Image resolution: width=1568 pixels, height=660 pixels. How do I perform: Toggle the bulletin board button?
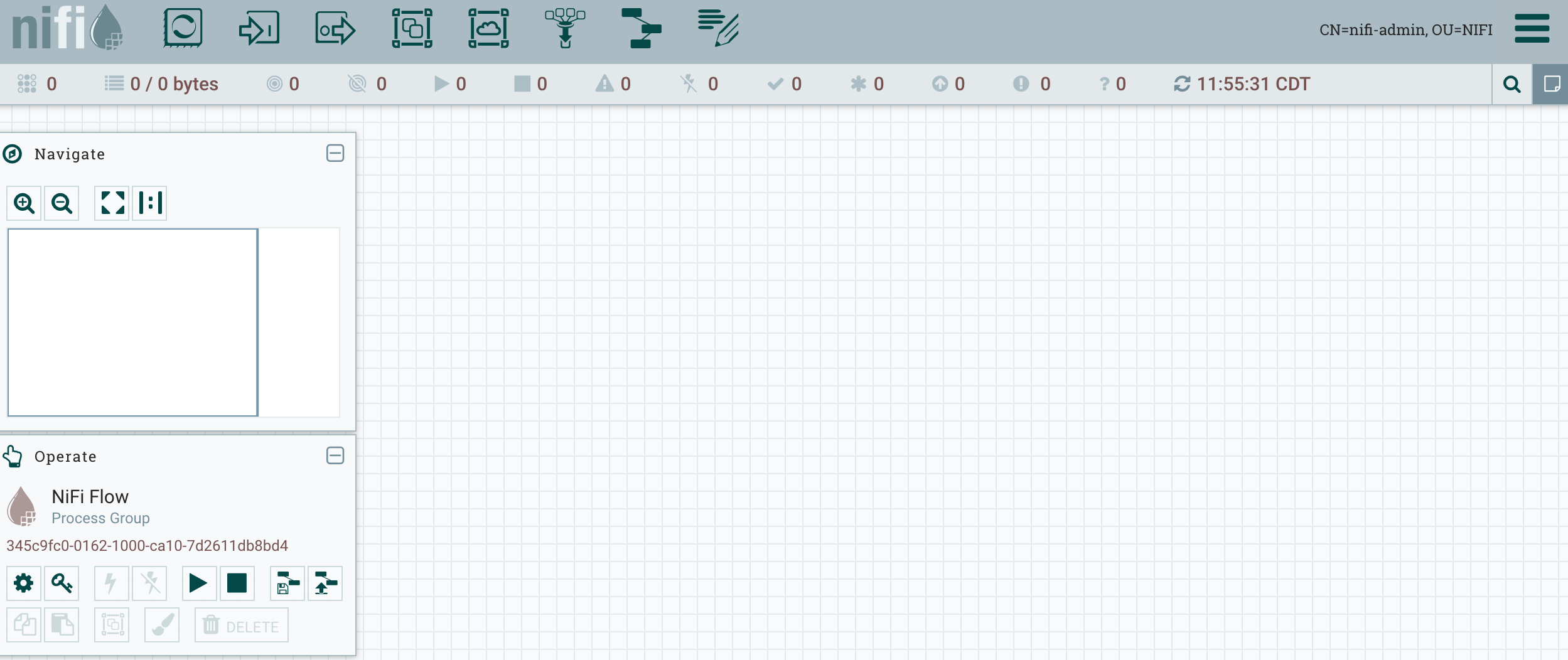pos(1551,84)
